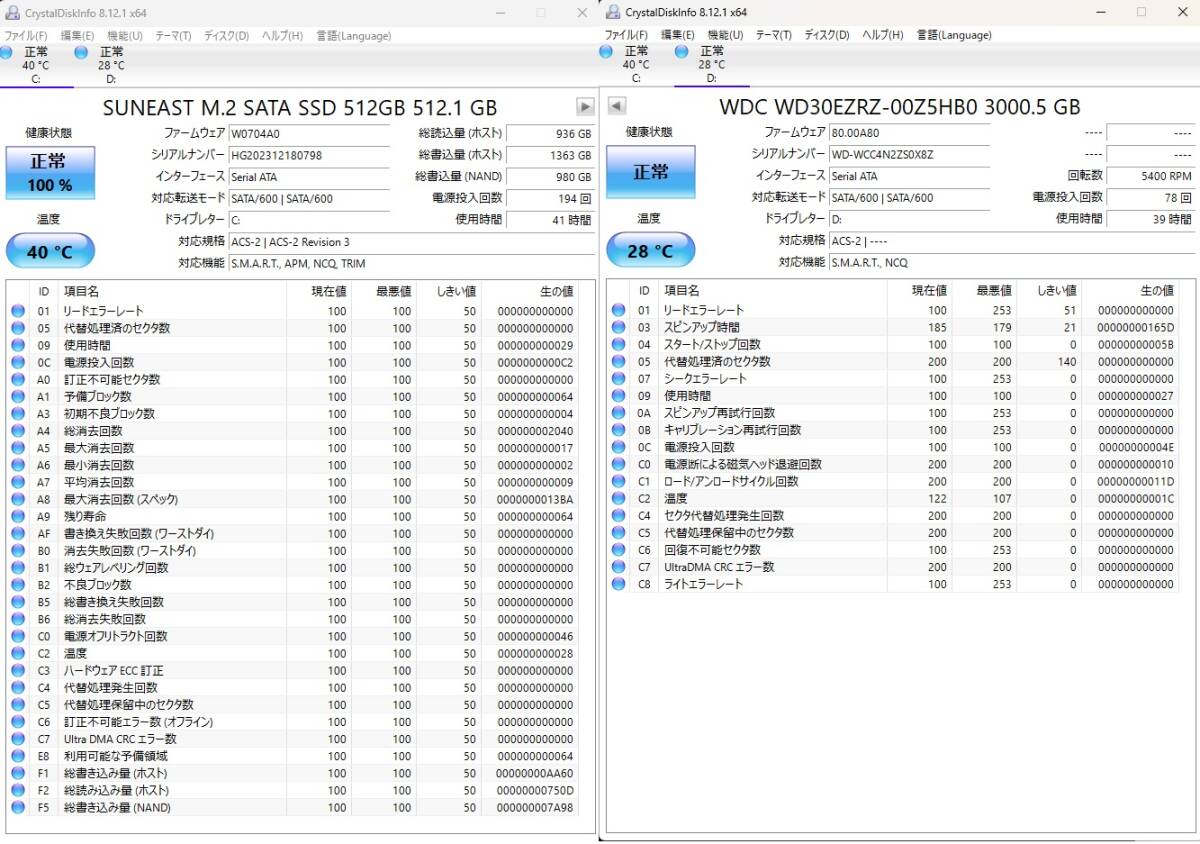Viewport: 1200px width, 844px height.
Task: Click status icon of キャリブレーション再試行回数 row
Action: click(618, 430)
